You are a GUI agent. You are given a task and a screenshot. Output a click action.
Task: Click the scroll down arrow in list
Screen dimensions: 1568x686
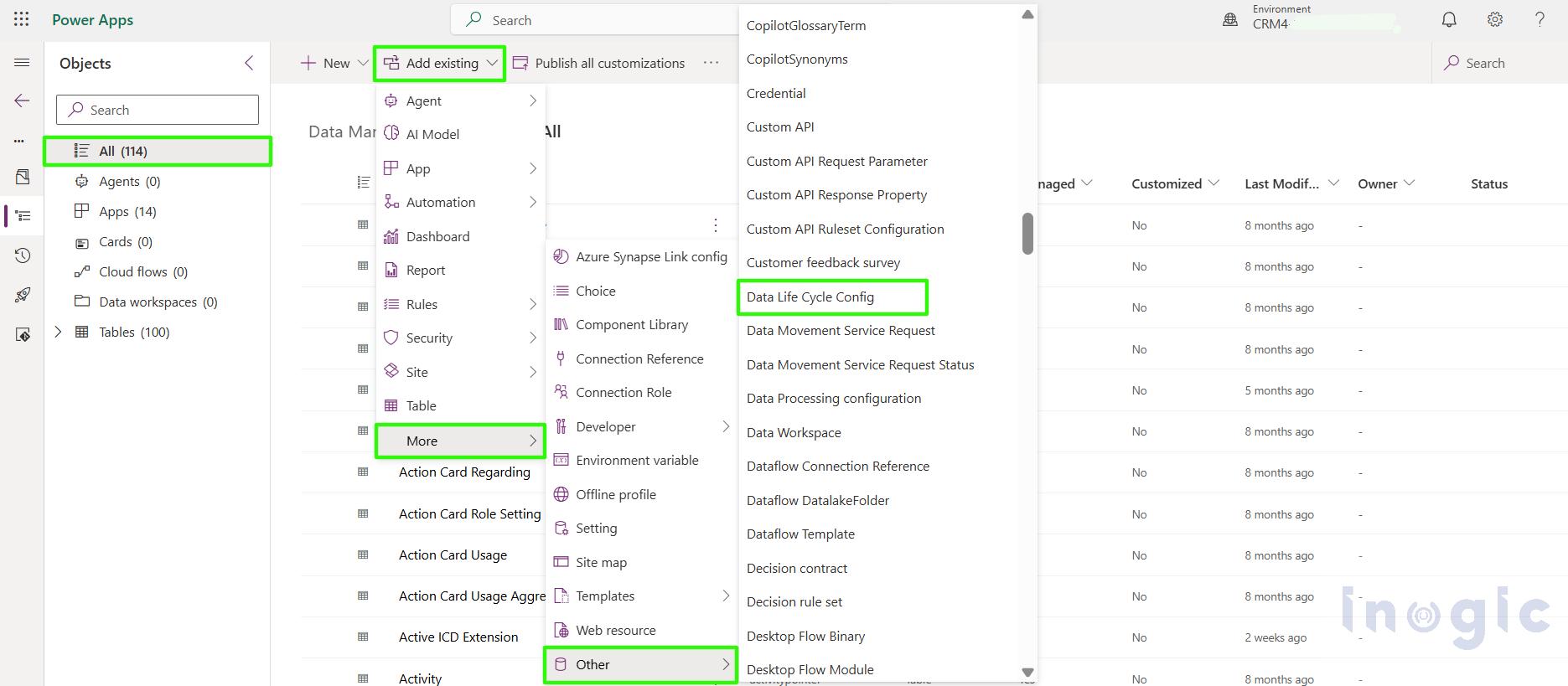[1027, 672]
